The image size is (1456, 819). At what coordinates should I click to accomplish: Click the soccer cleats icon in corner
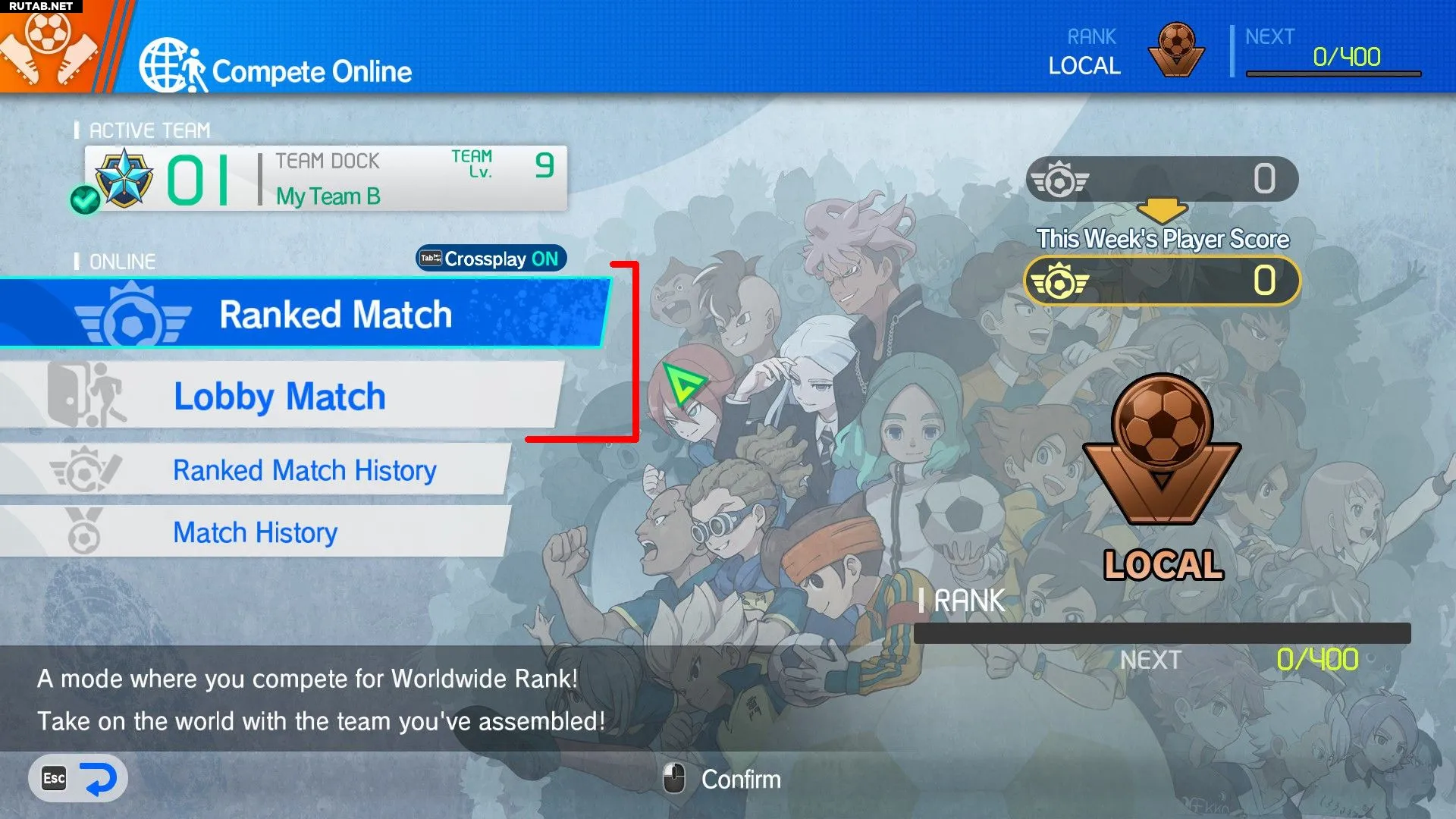[49, 45]
